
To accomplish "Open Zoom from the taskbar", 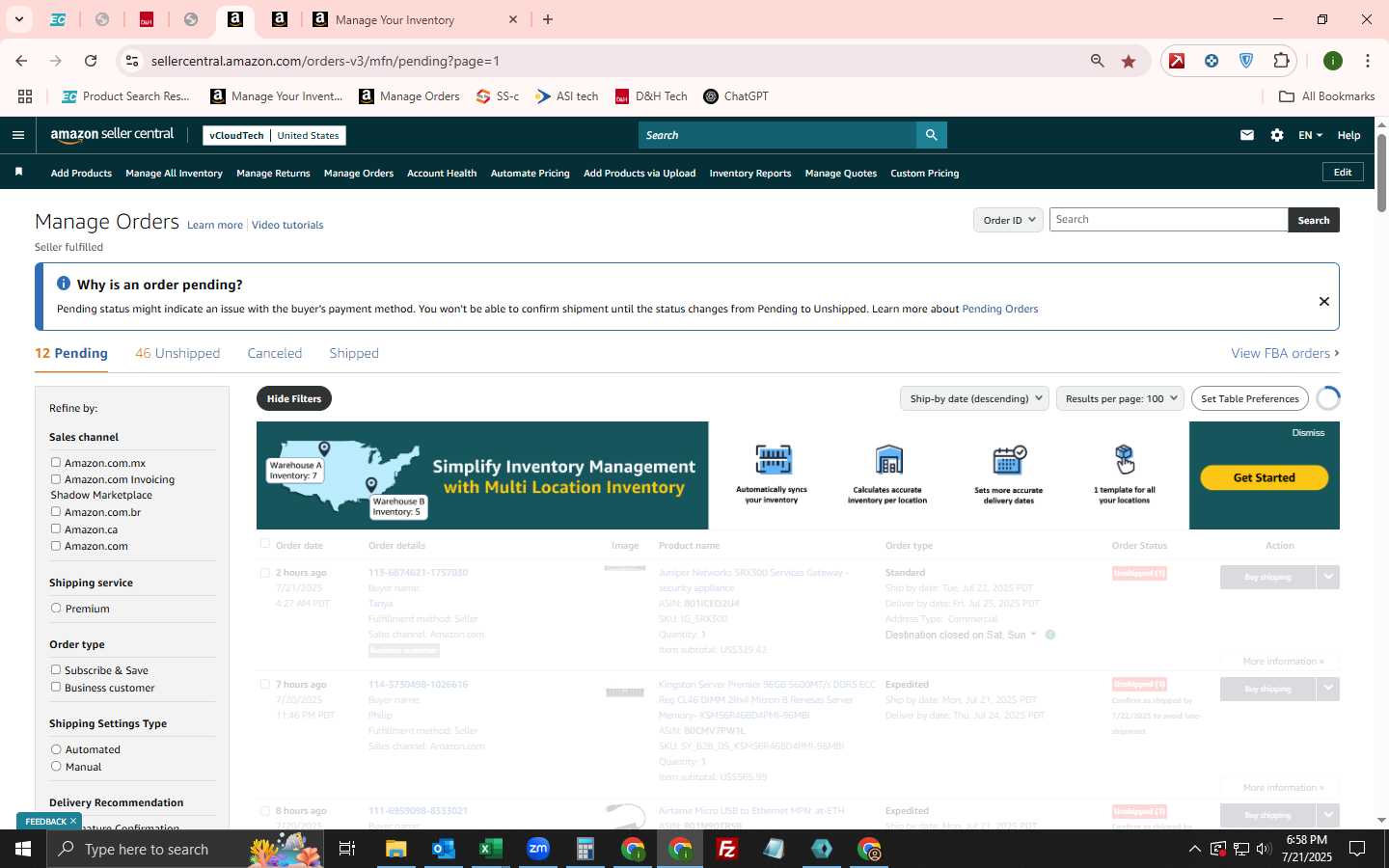I will [538, 849].
